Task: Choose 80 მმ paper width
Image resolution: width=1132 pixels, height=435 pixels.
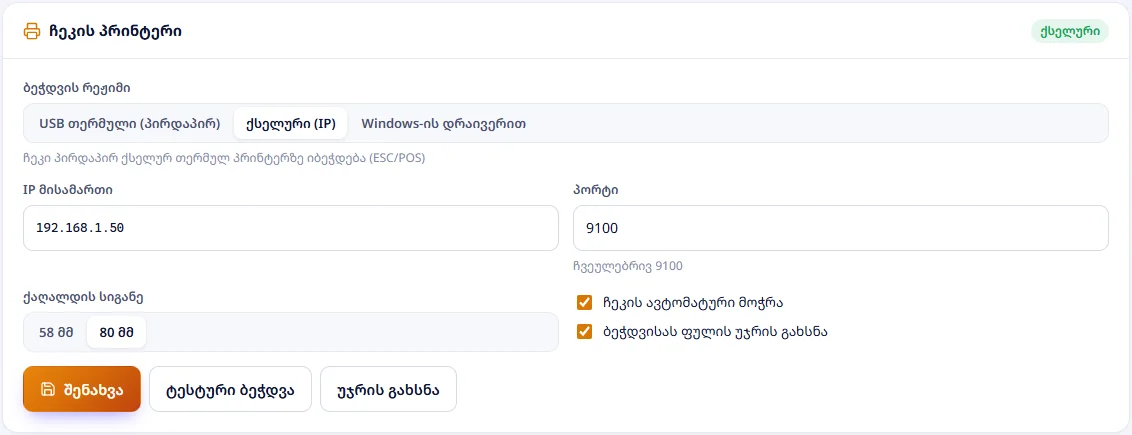Action: click(117, 333)
